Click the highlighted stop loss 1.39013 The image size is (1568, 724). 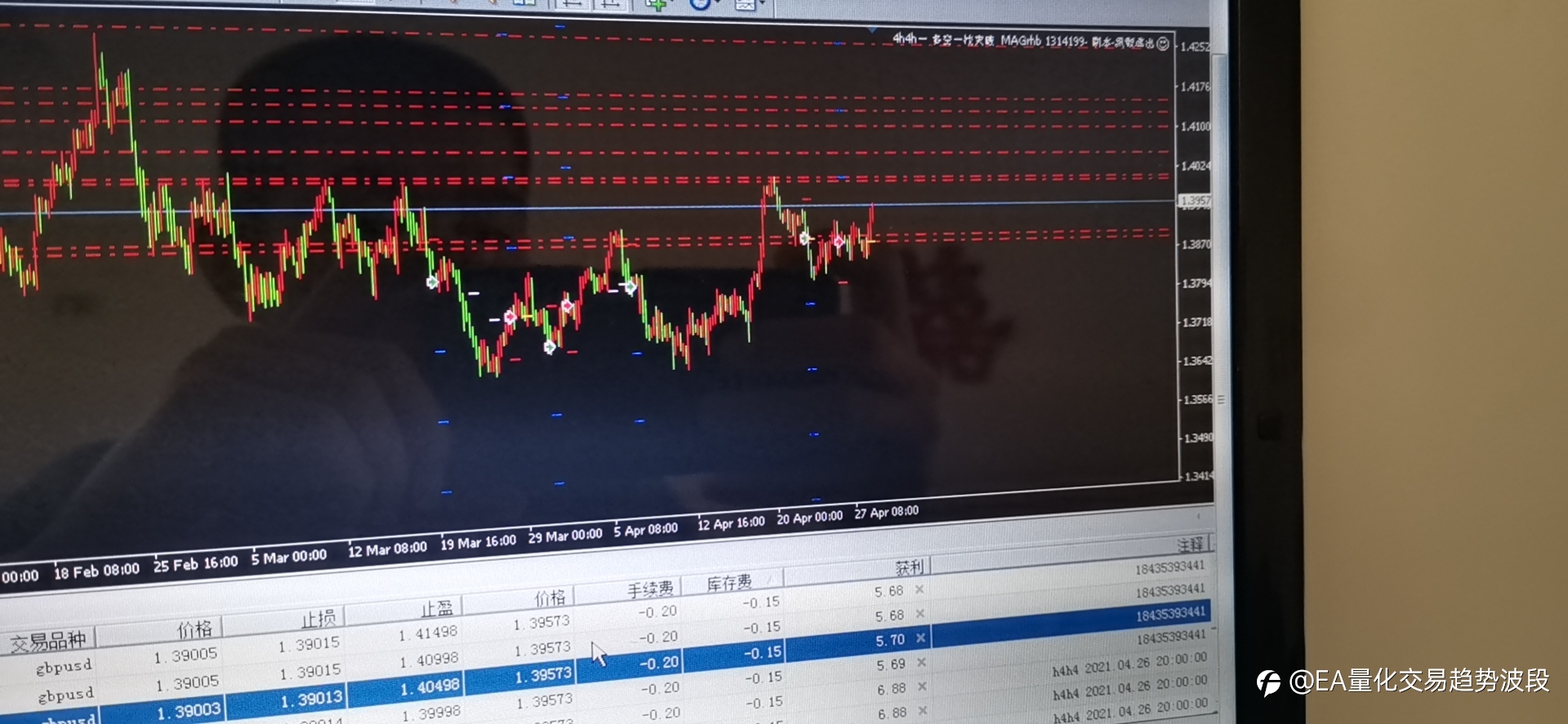coord(311,700)
